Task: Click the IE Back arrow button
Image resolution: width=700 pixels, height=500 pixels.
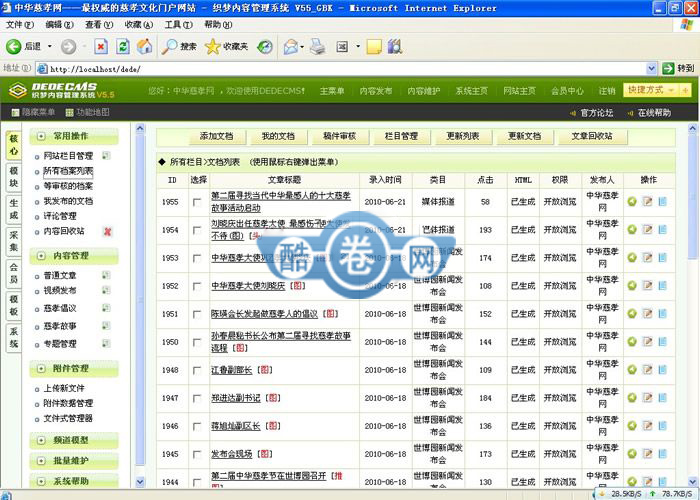Action: coord(13,46)
